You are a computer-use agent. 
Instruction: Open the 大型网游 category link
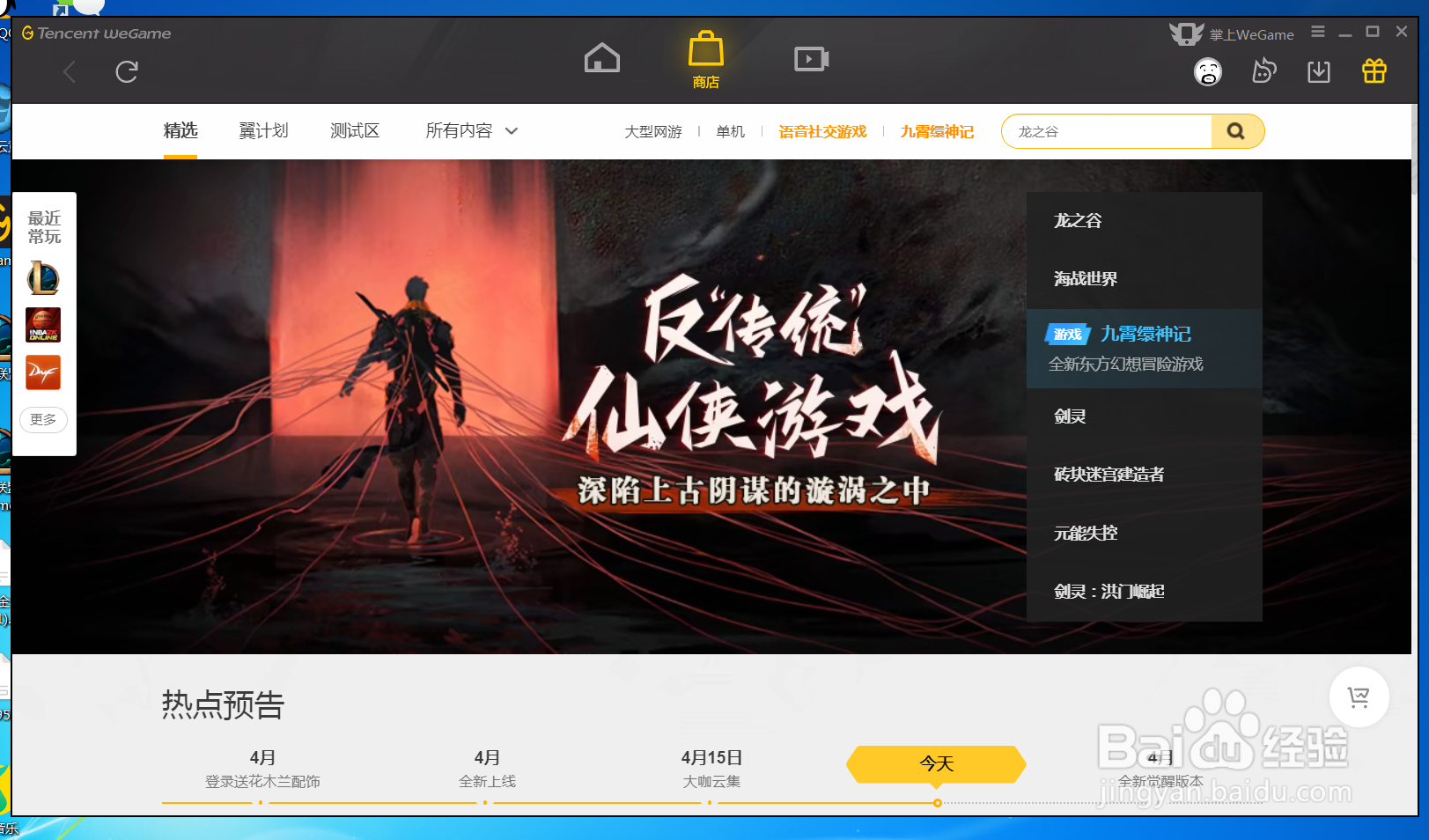click(653, 132)
